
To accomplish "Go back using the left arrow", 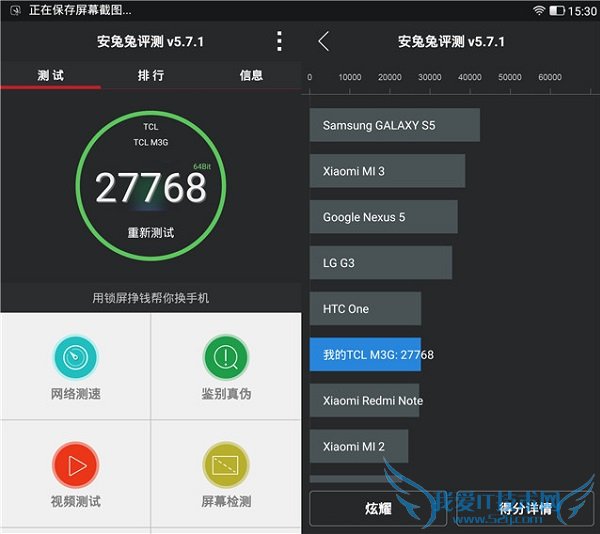I will click(x=324, y=41).
